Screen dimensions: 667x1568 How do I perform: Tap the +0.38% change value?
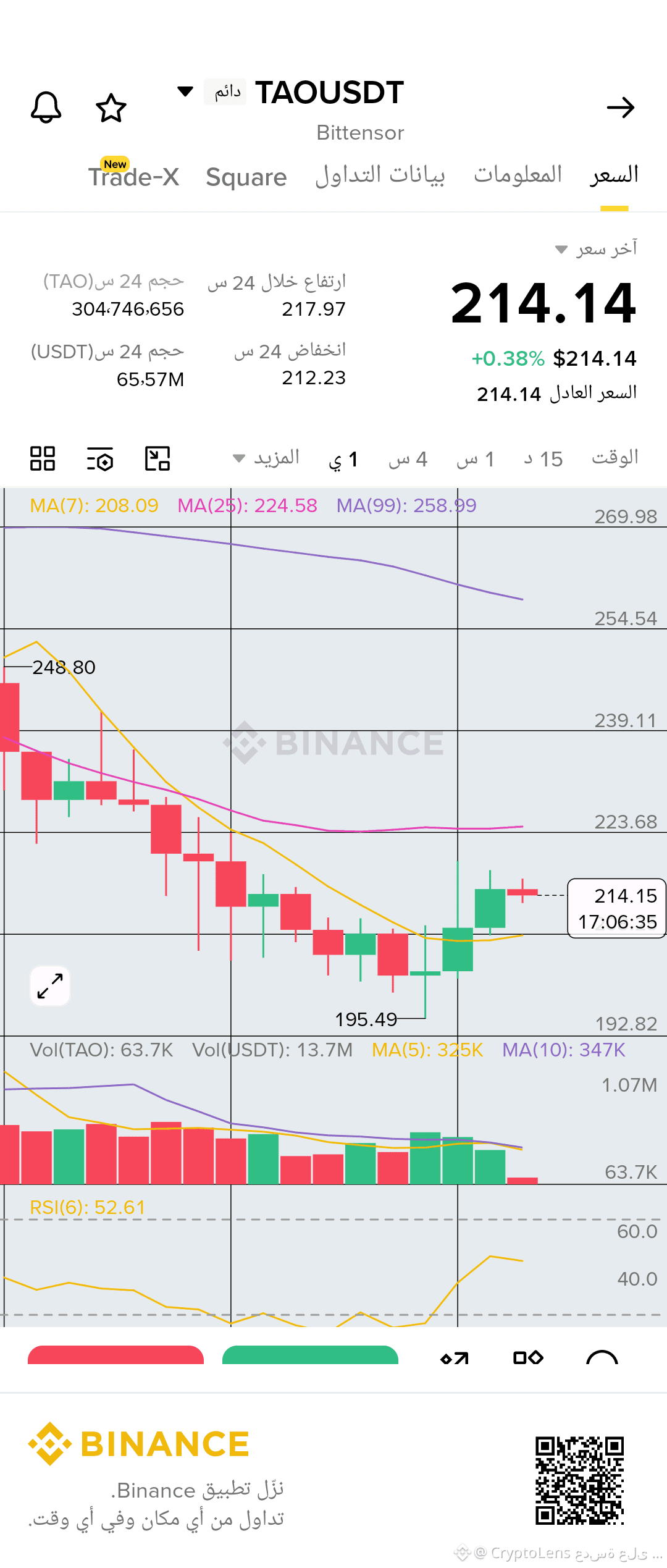[508, 358]
